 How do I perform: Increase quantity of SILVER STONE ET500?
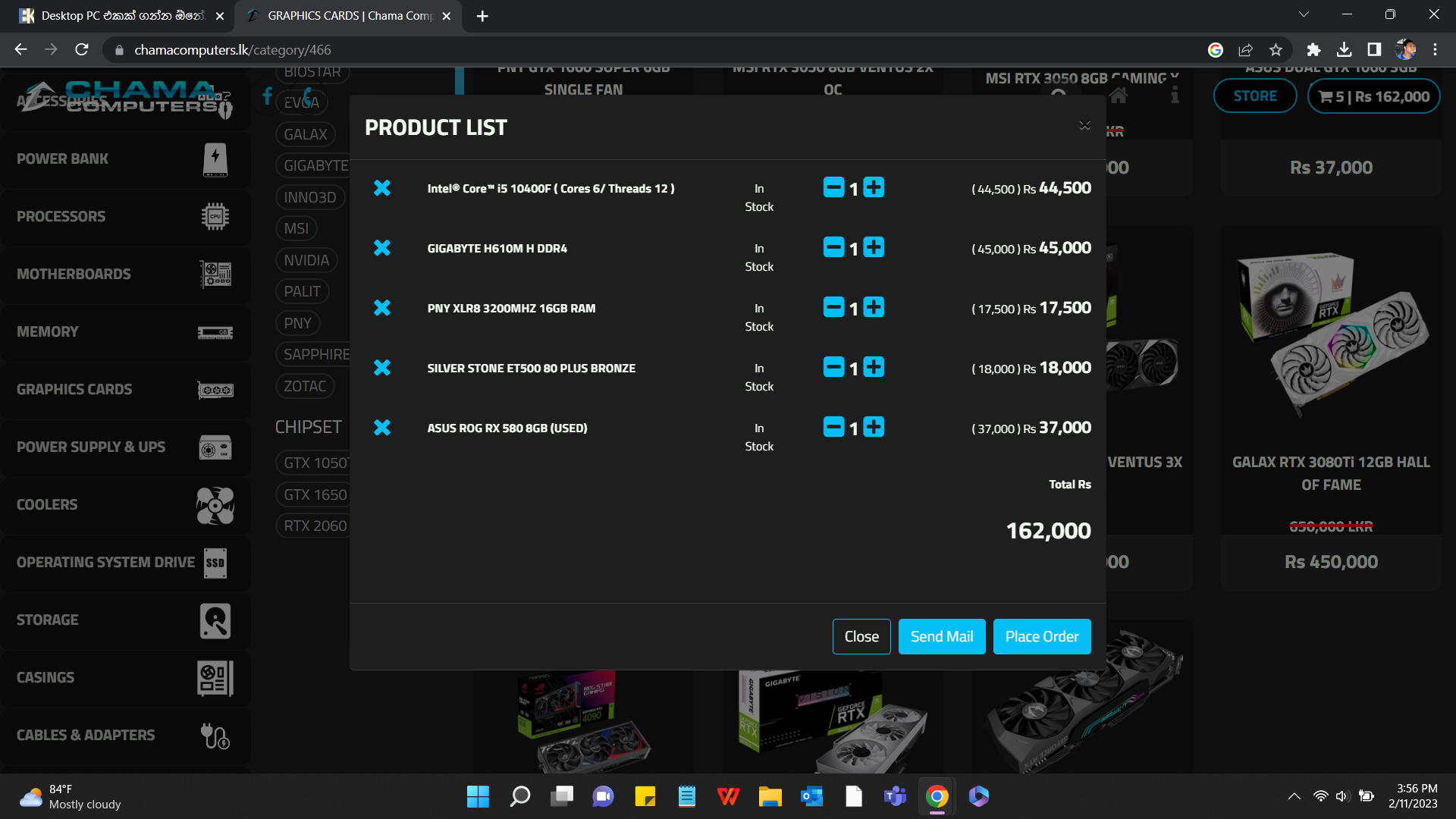(x=874, y=367)
